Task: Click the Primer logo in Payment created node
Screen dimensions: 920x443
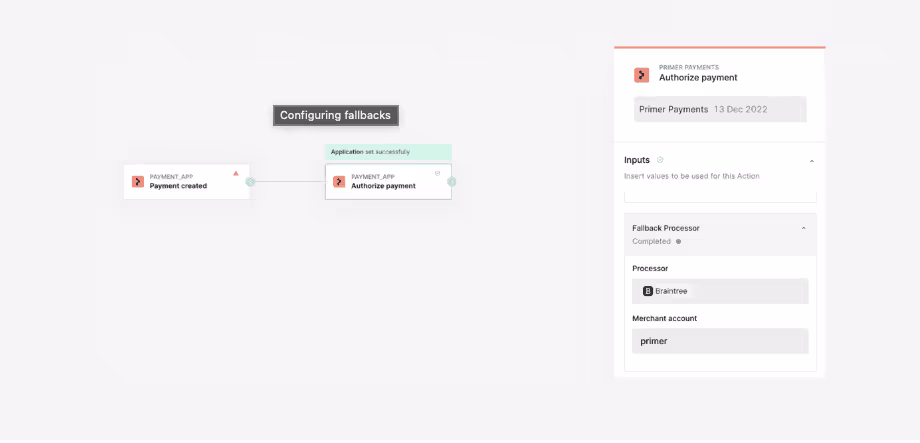Action: (x=138, y=182)
